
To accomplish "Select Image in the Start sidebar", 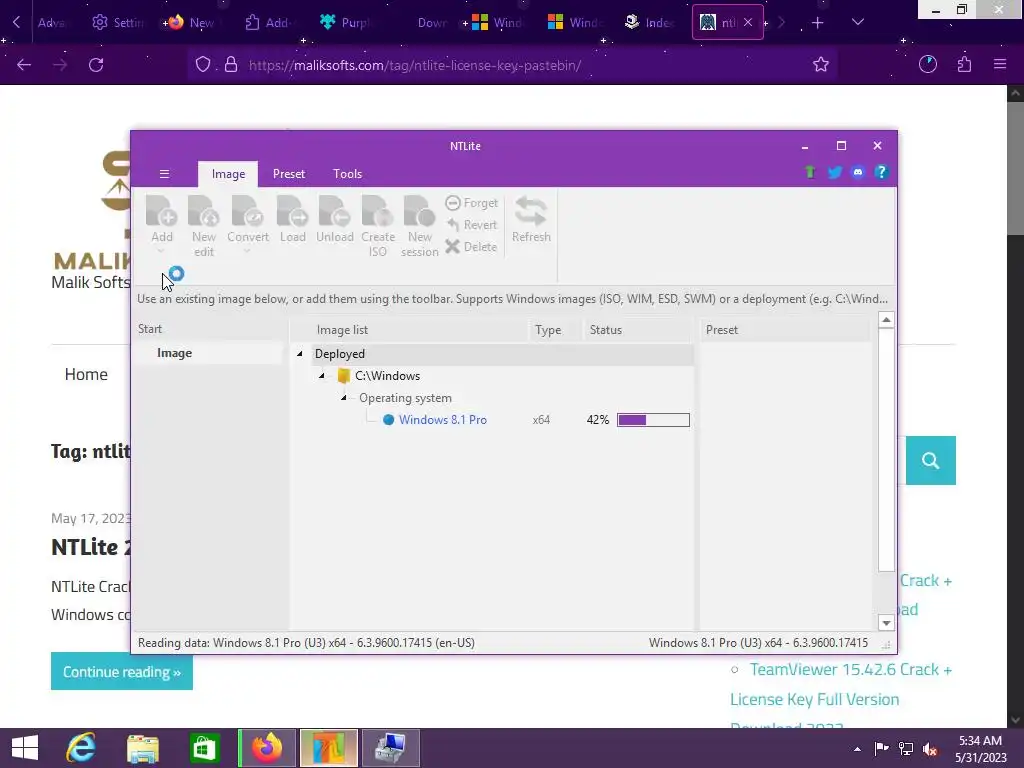I will (174, 353).
